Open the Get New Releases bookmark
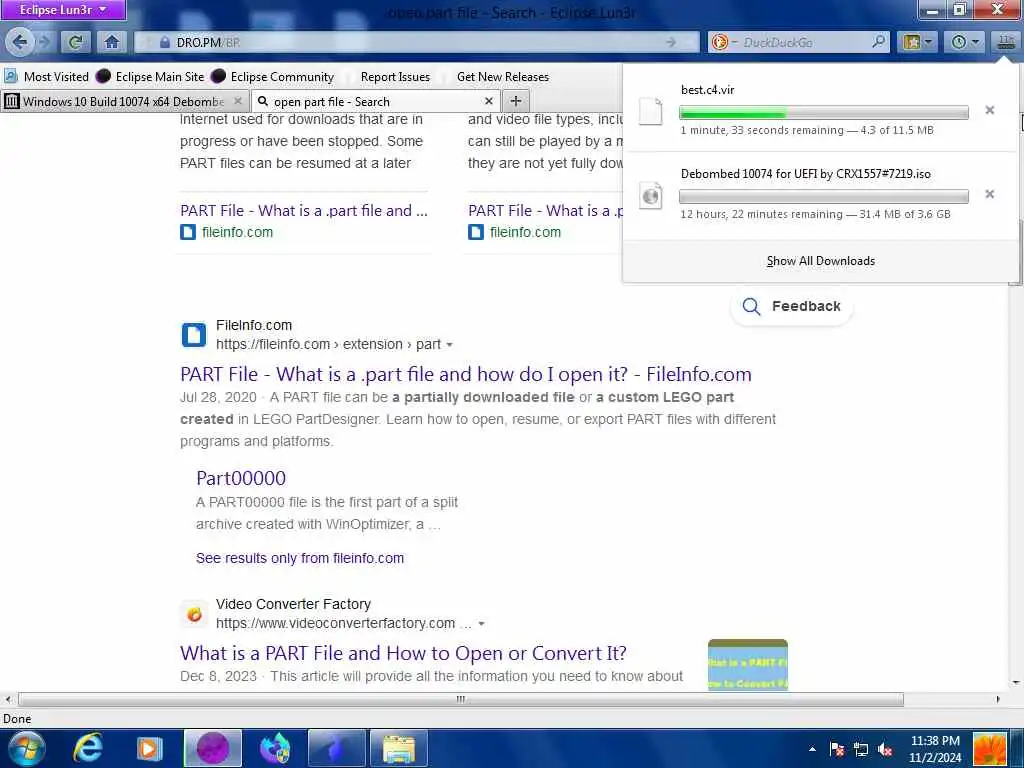 503,76
